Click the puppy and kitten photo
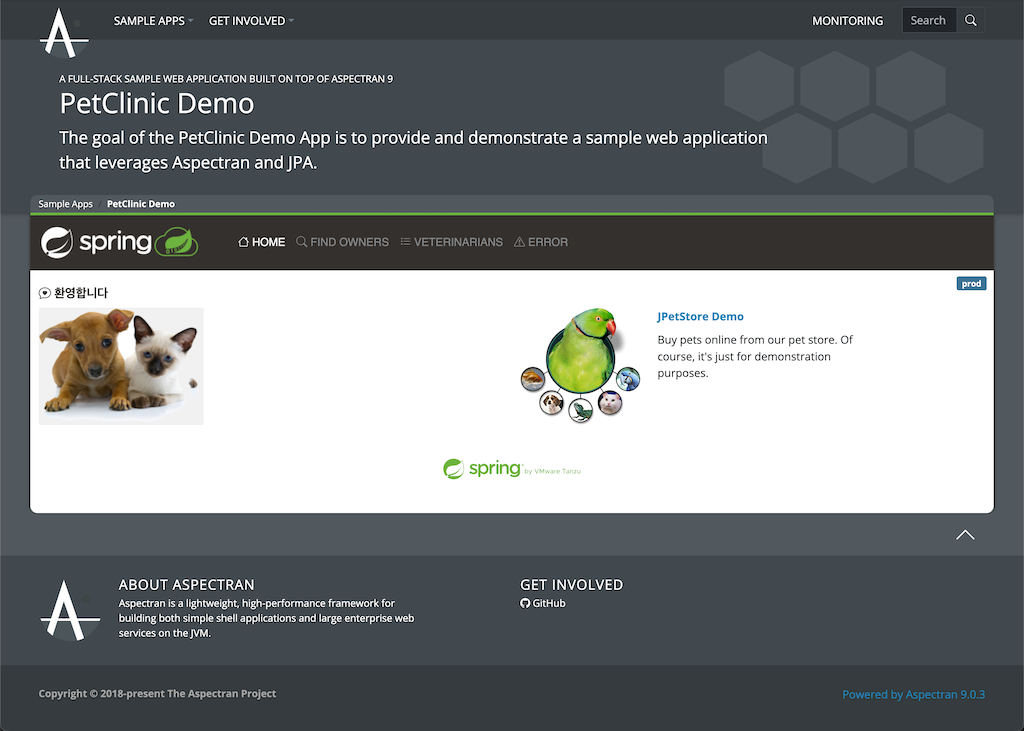Screen dimensions: 1024x731 pyautogui.click(x=121, y=366)
